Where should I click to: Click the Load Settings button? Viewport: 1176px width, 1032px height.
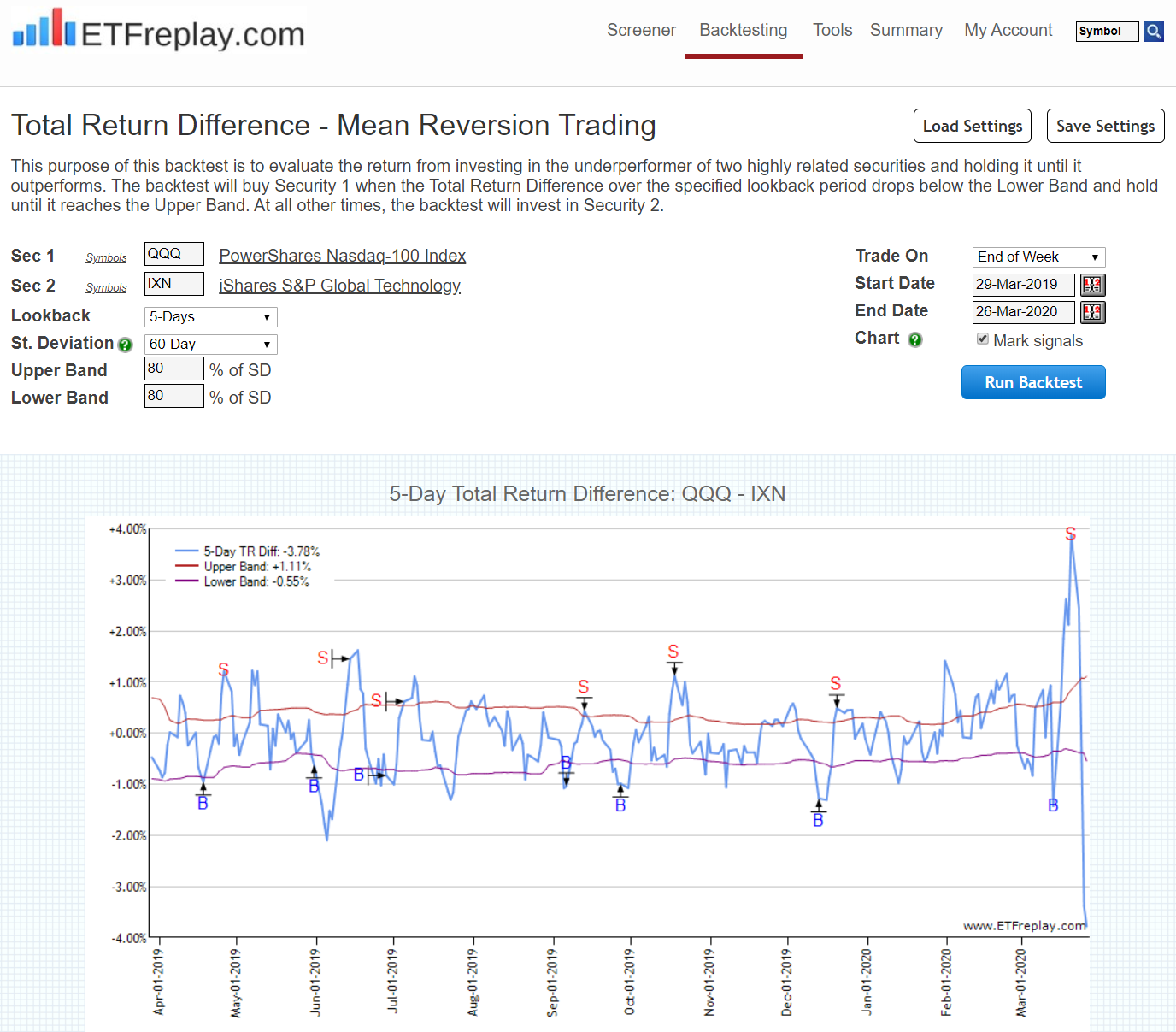tap(973, 126)
